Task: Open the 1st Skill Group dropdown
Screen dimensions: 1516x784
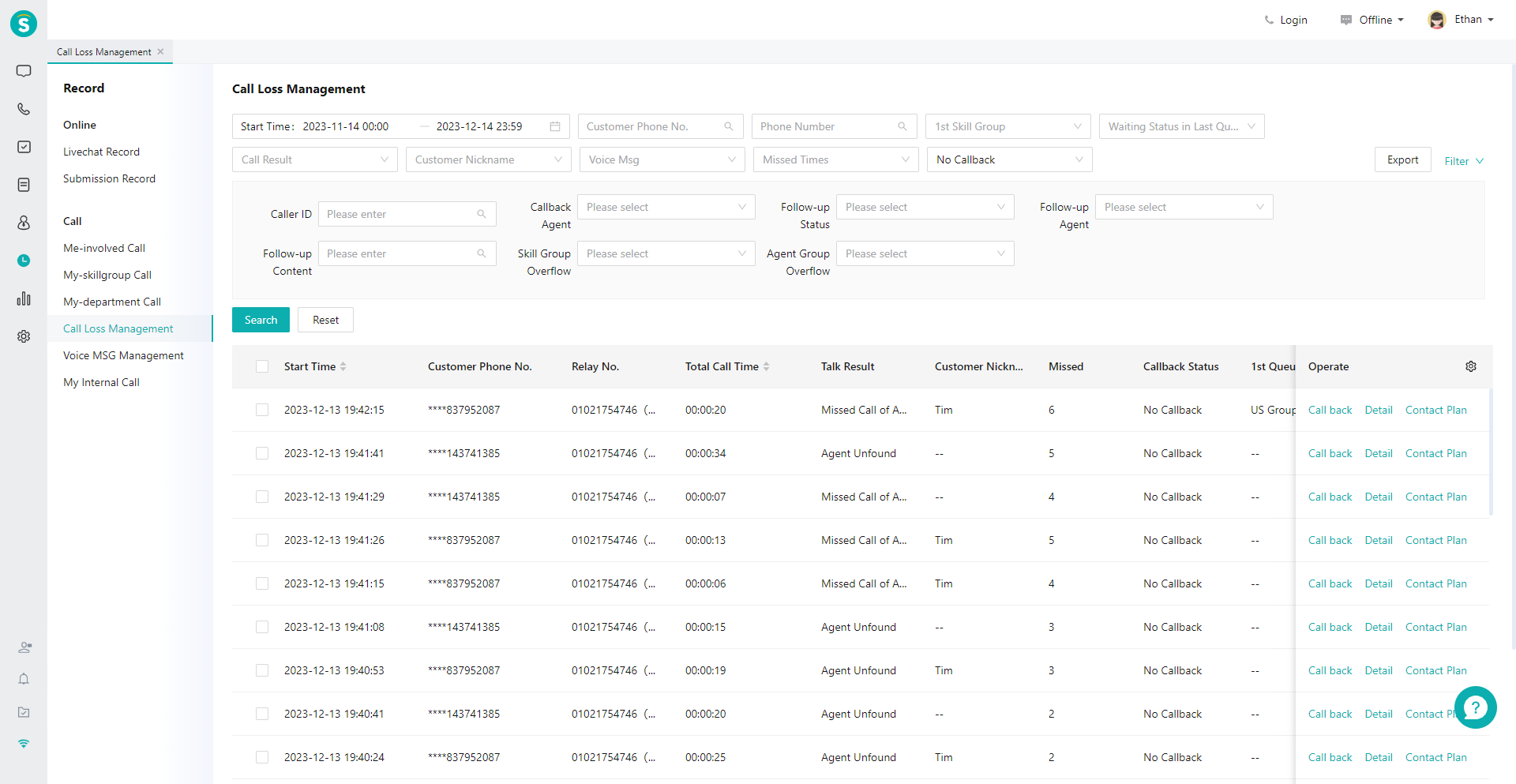Action: tap(1008, 126)
